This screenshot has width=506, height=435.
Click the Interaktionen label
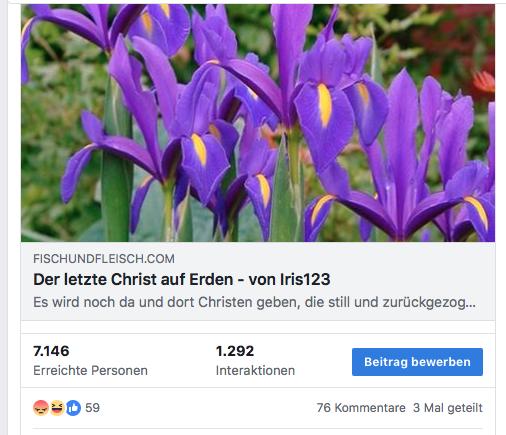[x=255, y=370]
